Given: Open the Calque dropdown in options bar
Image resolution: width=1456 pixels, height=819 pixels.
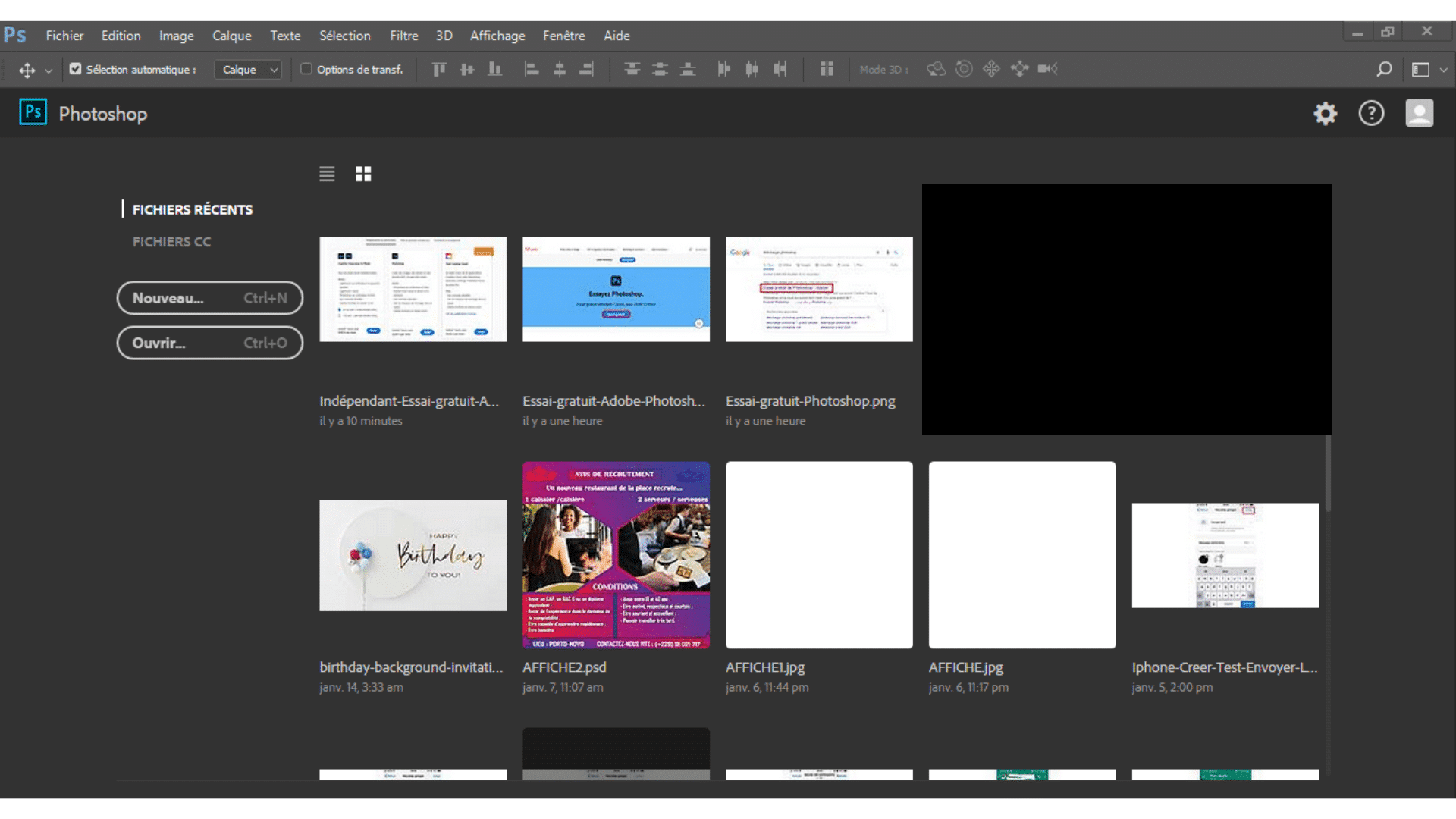Looking at the screenshot, I should (x=248, y=70).
